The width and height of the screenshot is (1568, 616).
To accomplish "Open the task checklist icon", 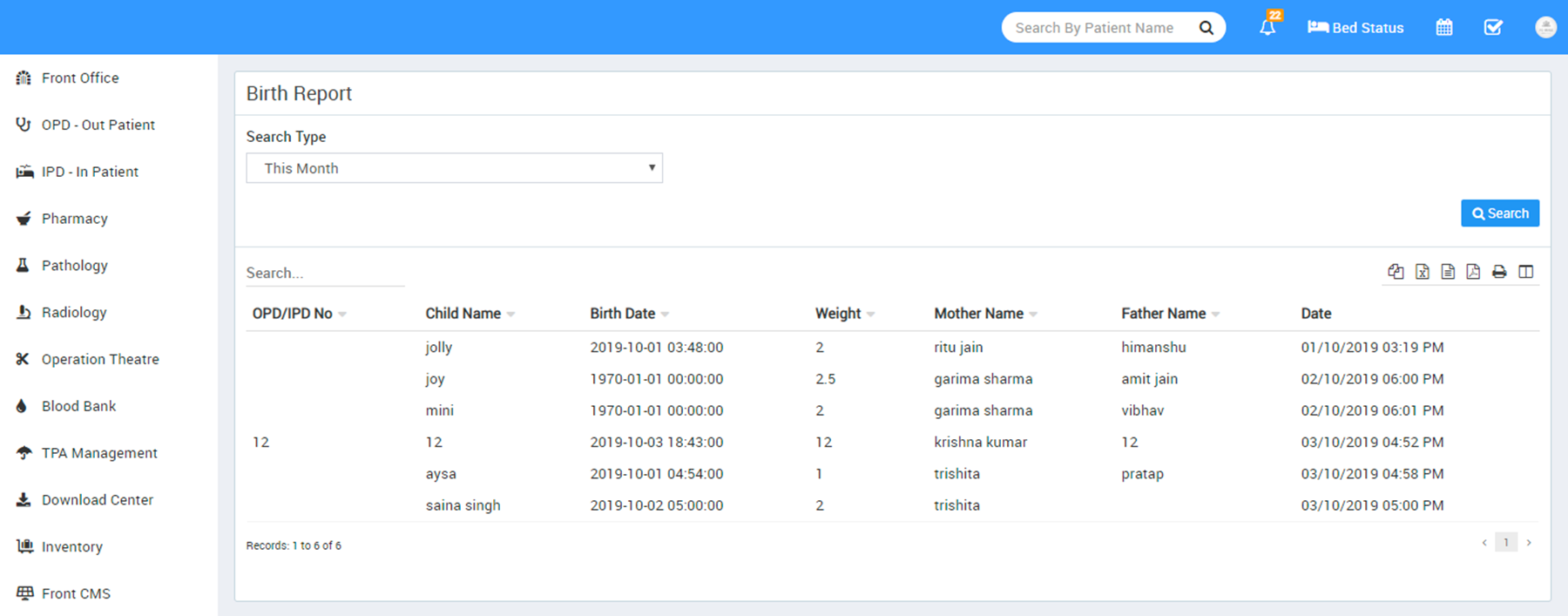I will click(x=1492, y=27).
